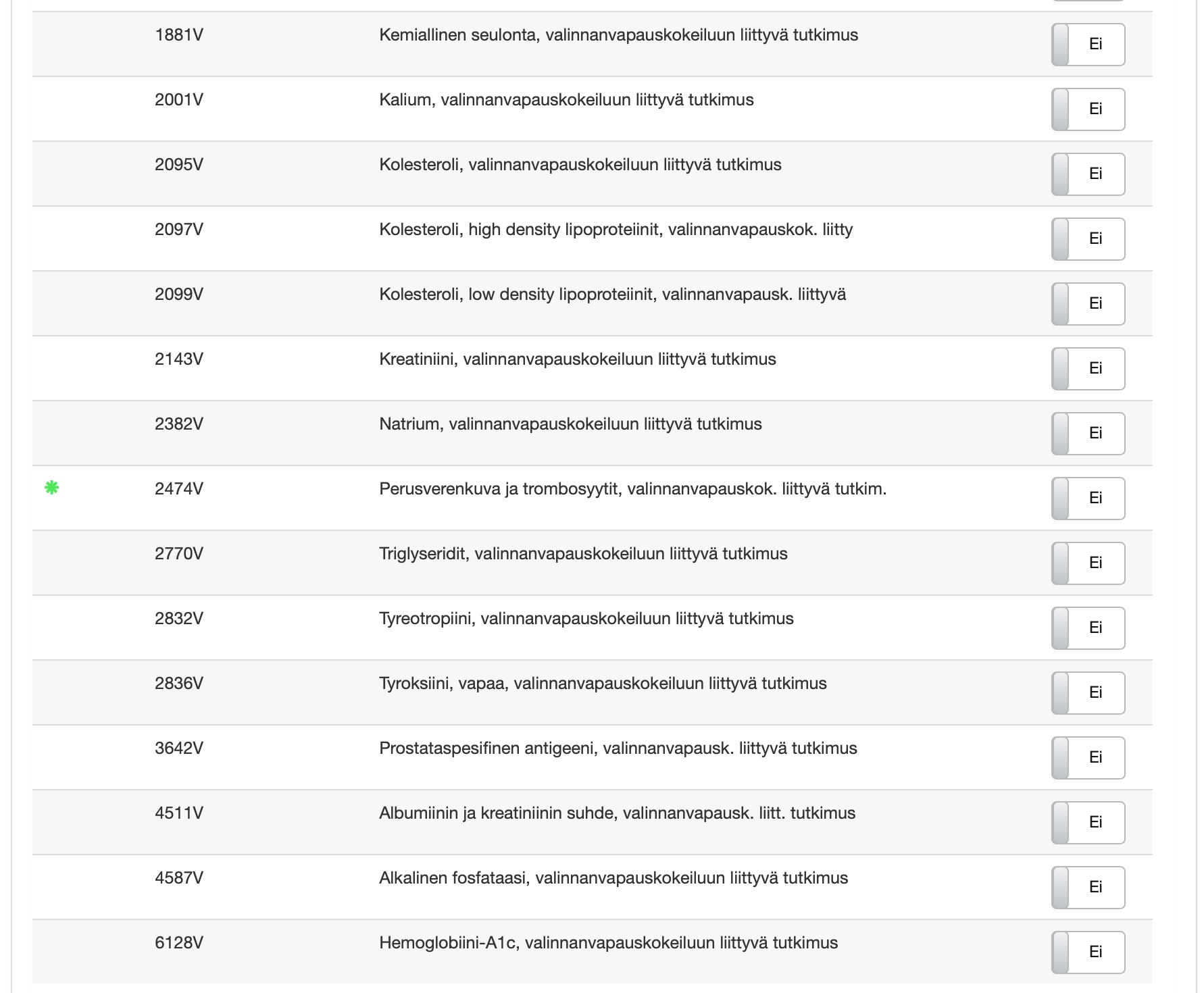Click the 2095V code cell

tap(179, 165)
